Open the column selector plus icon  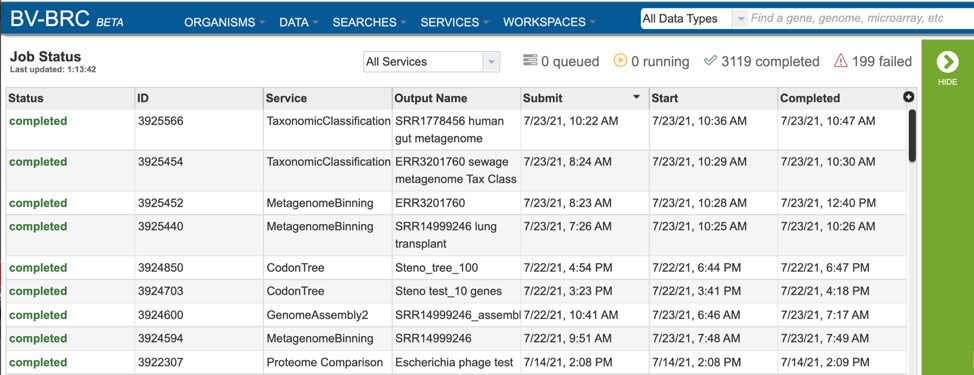pyautogui.click(x=908, y=97)
